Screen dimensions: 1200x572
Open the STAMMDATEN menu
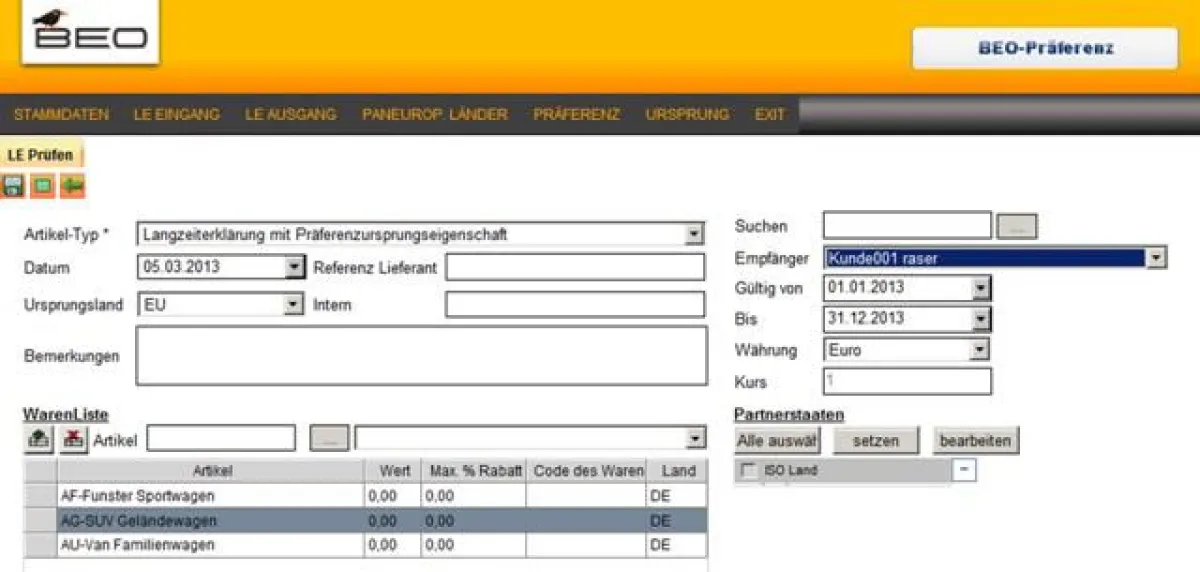[x=61, y=114]
